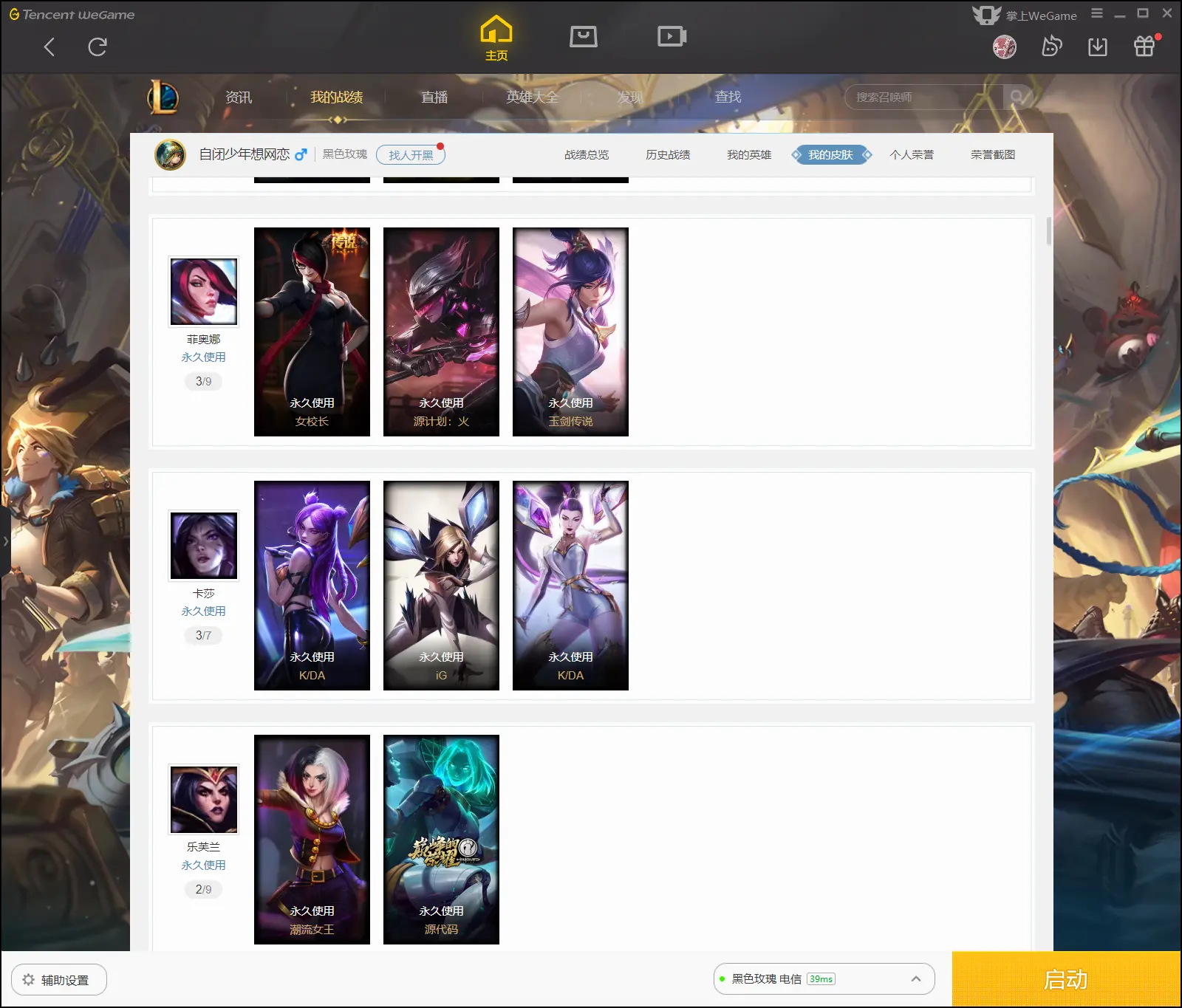Open the gift box icon
This screenshot has width=1182, height=1008.
click(1144, 47)
